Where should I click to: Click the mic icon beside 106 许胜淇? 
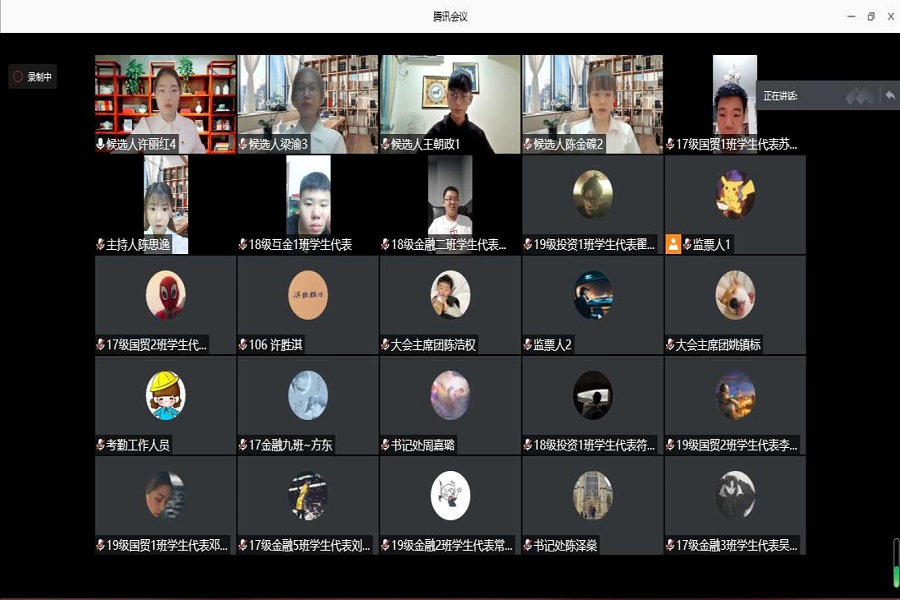point(242,344)
